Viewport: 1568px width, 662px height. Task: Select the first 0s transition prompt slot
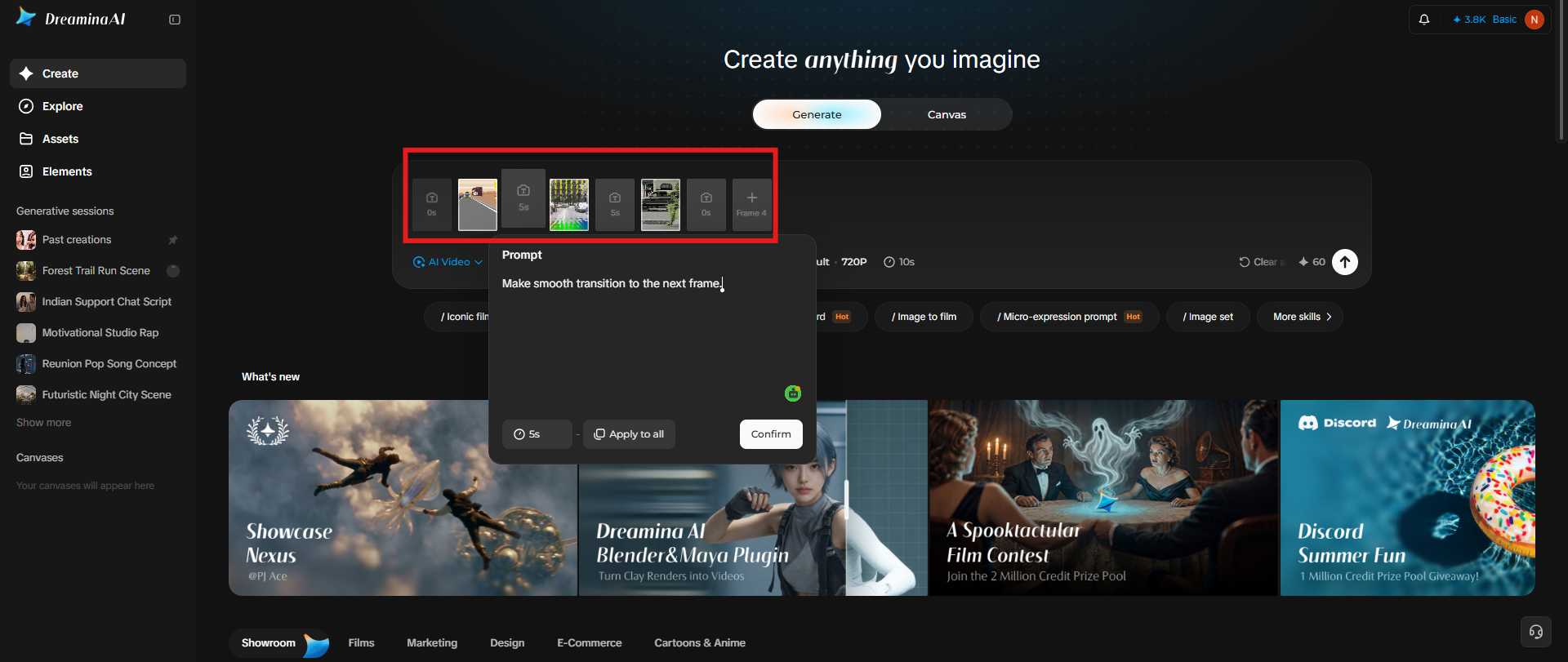432,205
